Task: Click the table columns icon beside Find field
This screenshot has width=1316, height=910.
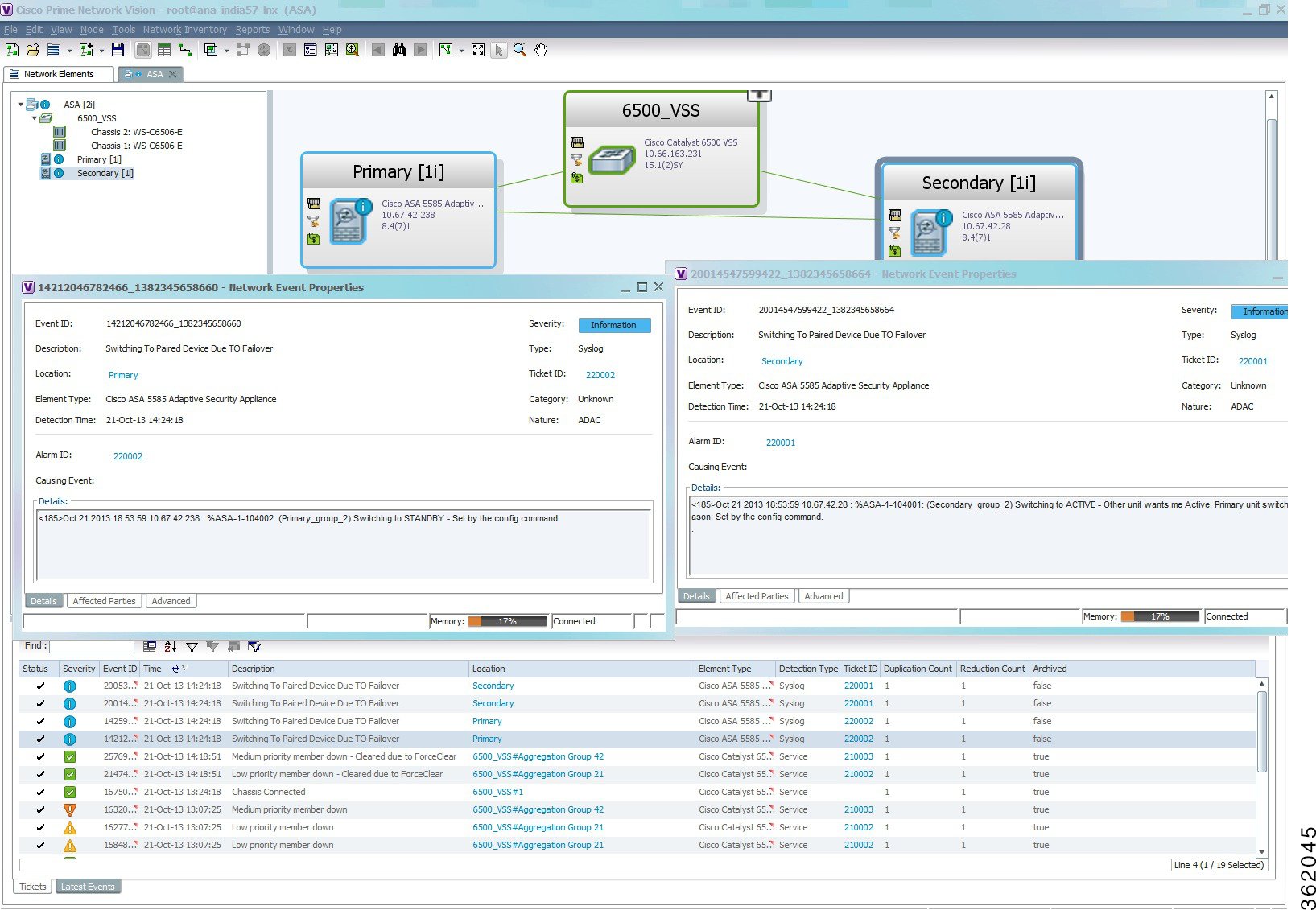Action: tap(150, 646)
